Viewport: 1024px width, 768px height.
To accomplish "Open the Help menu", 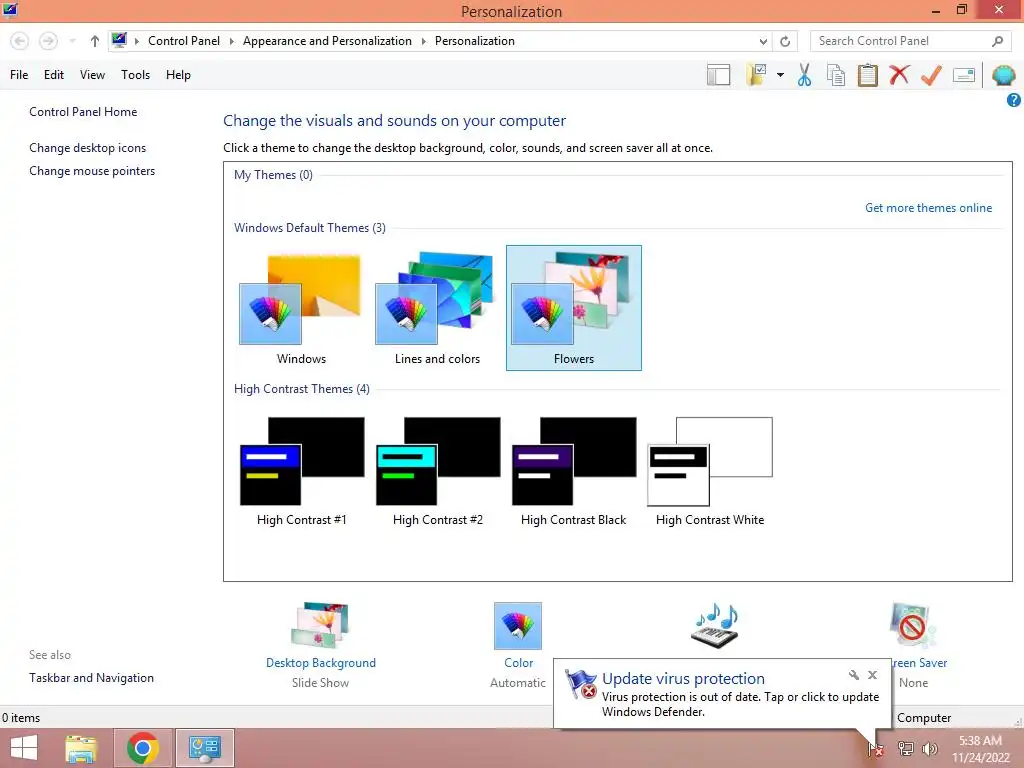I will tap(178, 75).
